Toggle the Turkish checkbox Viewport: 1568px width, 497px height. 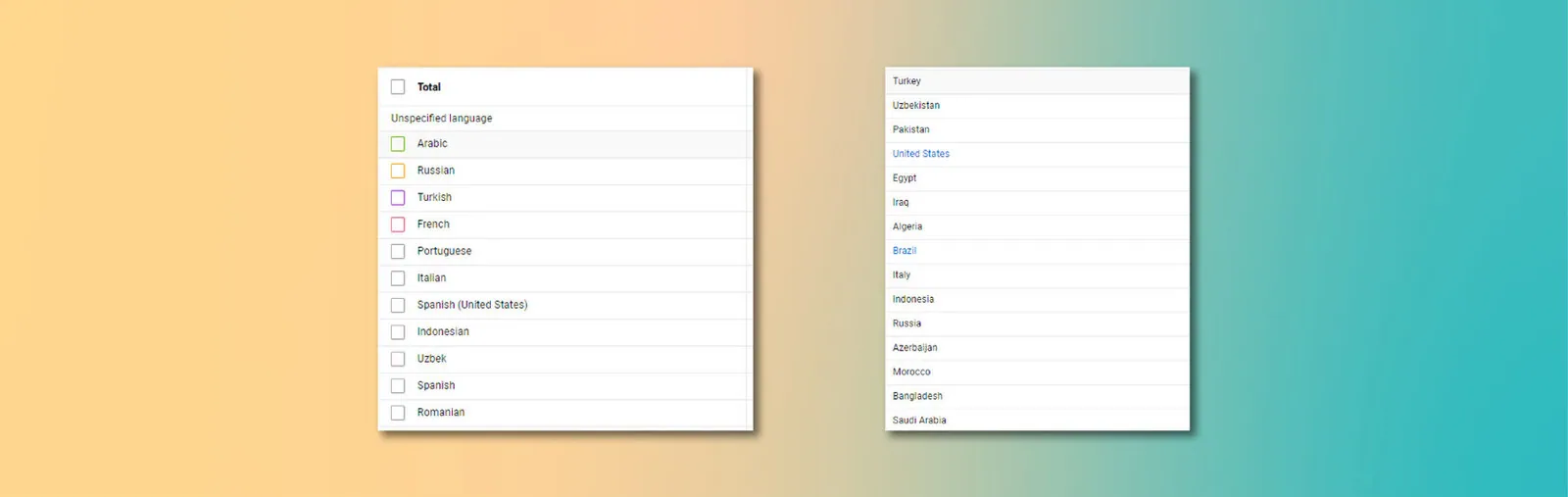pos(398,198)
